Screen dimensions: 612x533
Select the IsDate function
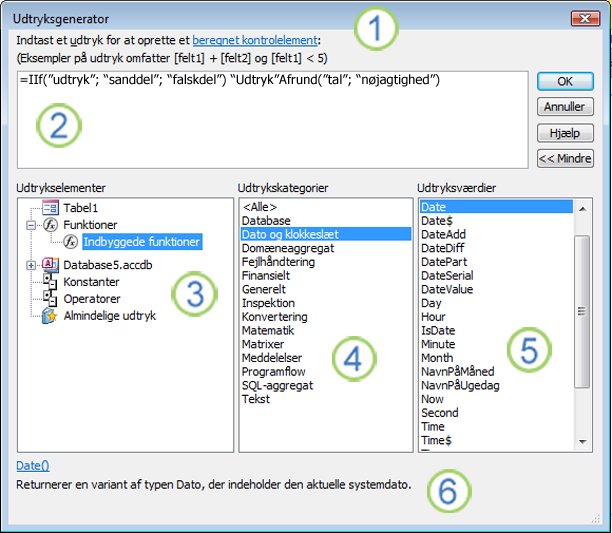click(496, 330)
